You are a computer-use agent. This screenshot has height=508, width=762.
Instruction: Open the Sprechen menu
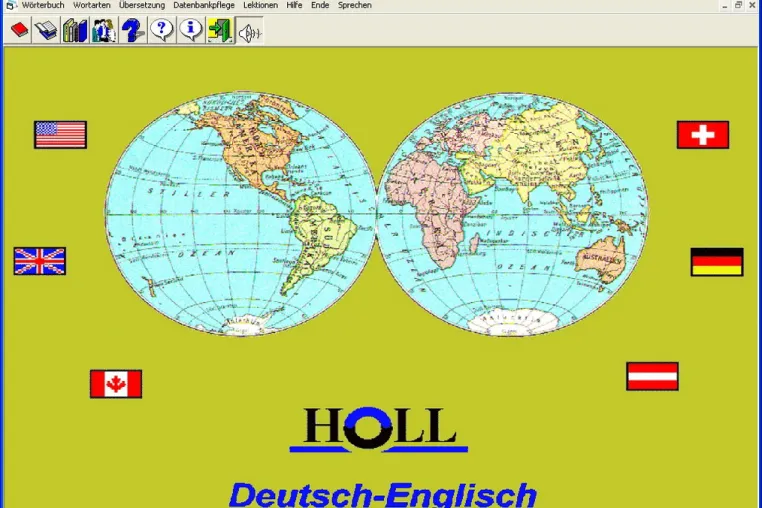tap(355, 5)
